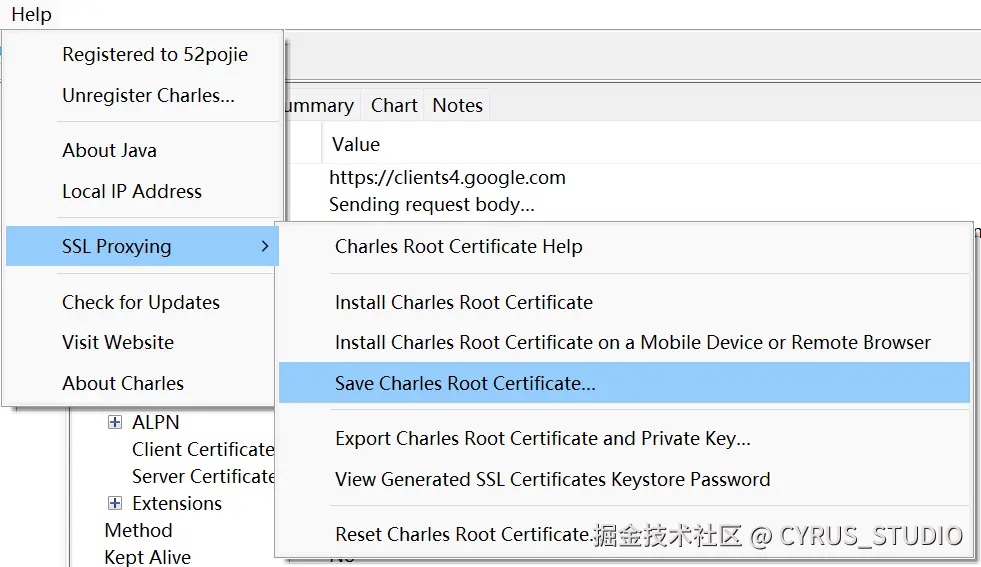Switch to the Notes tab
The height and width of the screenshot is (567, 981).
457,105
